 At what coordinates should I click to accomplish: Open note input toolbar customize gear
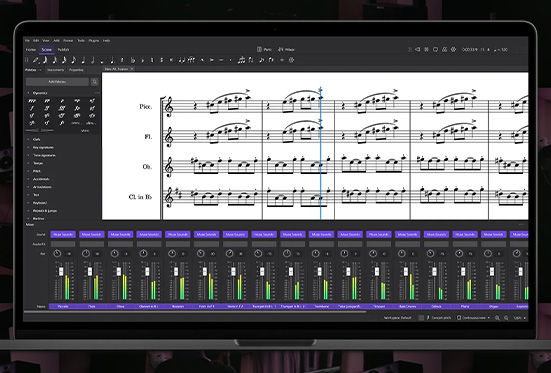[291, 60]
